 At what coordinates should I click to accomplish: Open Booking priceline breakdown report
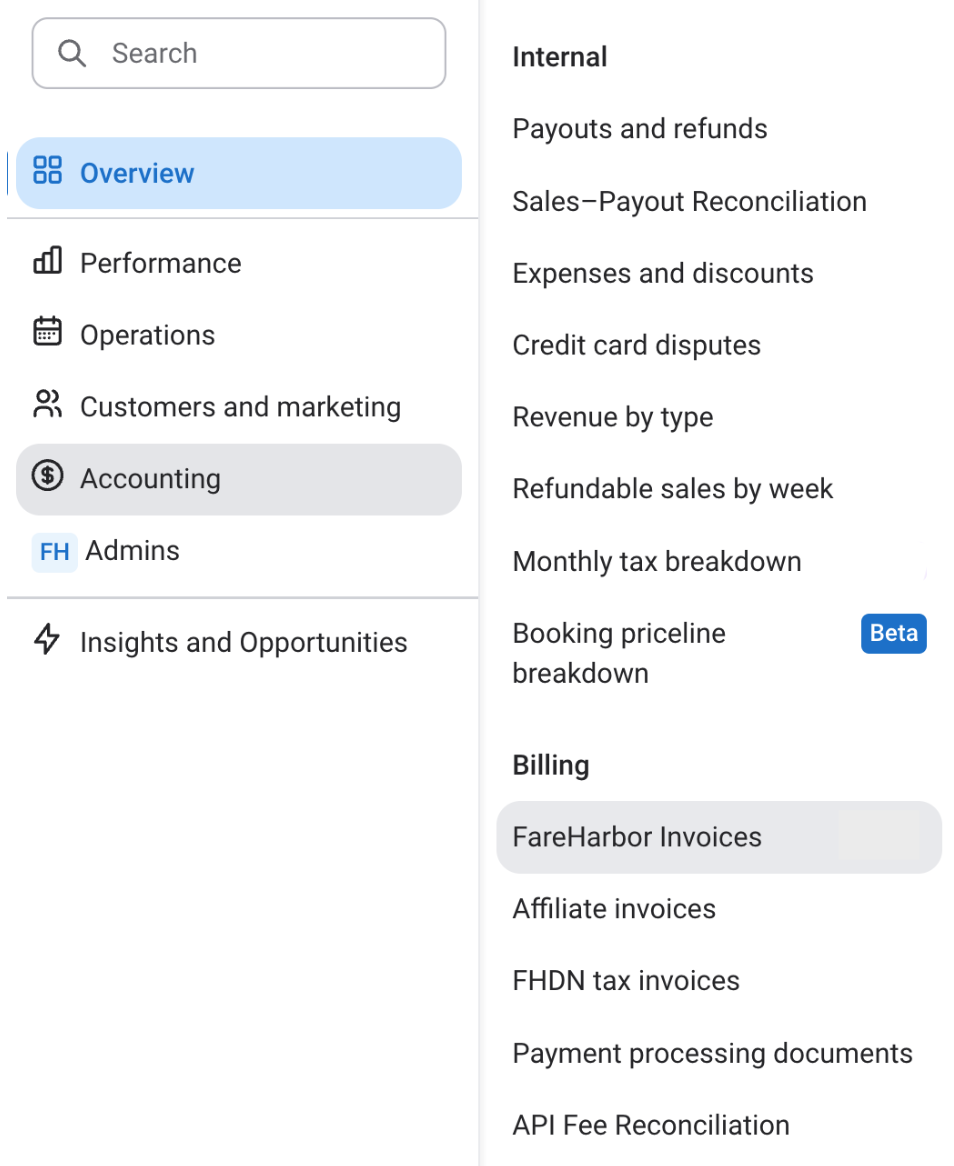(x=619, y=653)
